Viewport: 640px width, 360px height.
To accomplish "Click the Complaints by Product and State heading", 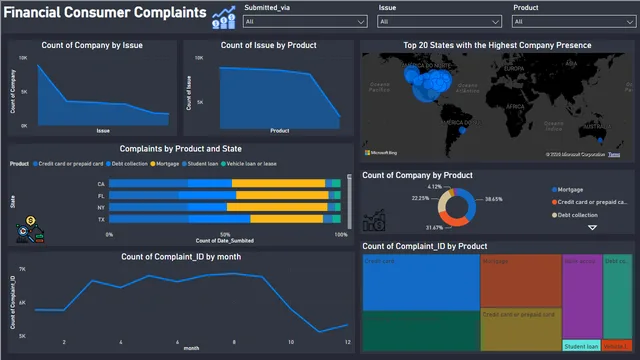I will (180, 149).
